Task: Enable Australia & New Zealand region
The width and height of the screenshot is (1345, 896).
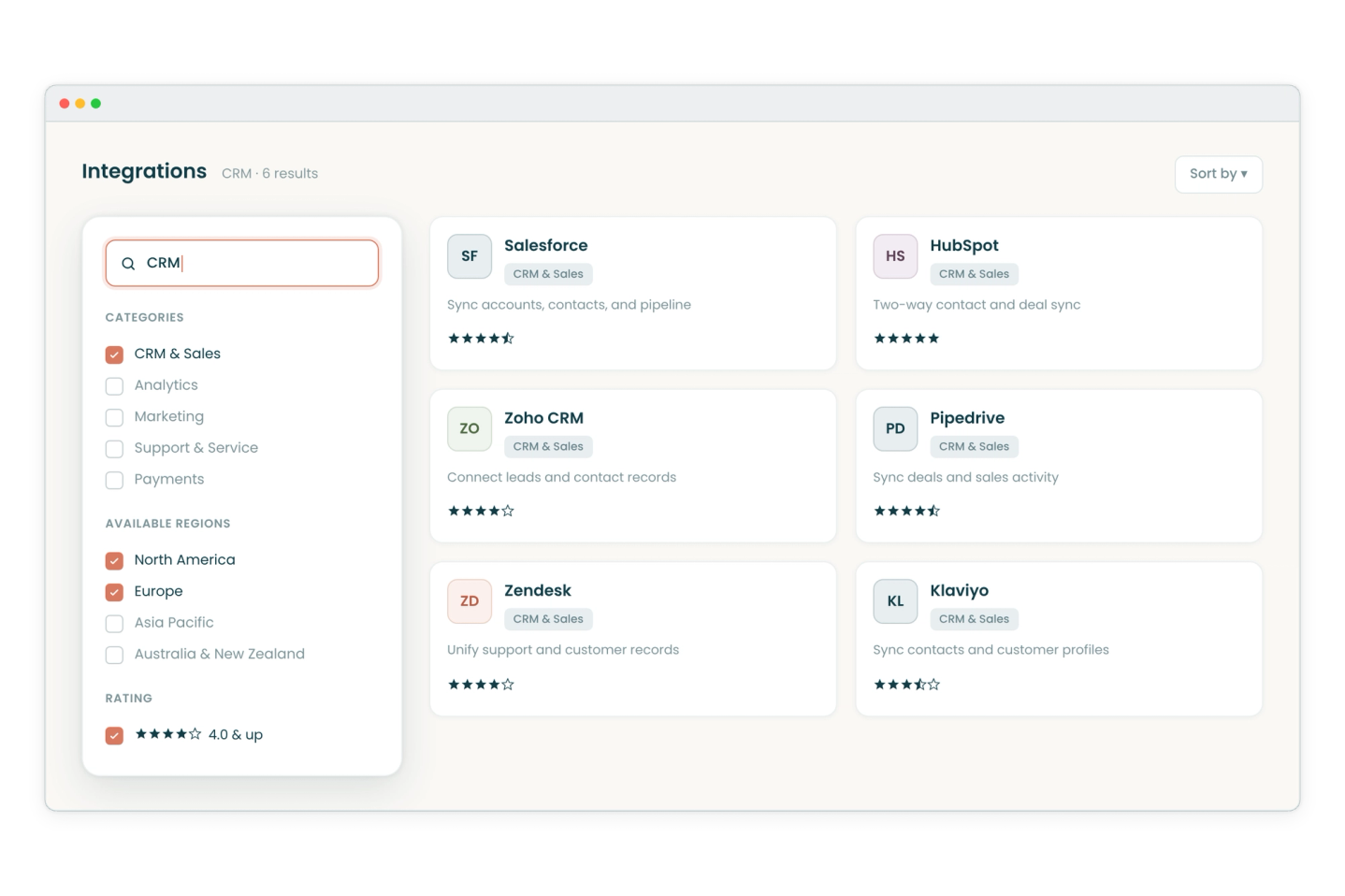Action: click(x=114, y=655)
